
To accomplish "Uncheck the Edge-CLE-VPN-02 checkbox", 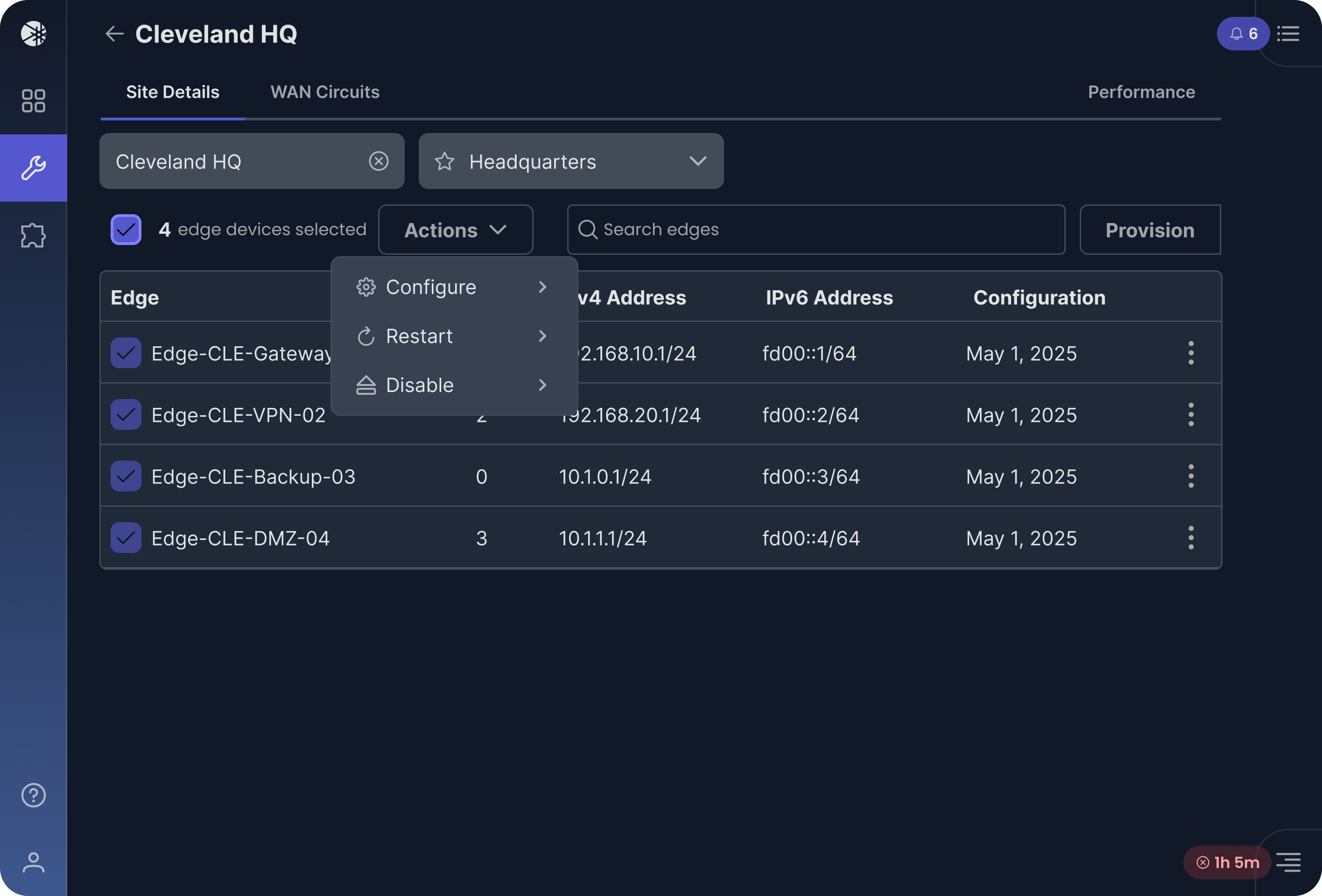I will click(126, 414).
